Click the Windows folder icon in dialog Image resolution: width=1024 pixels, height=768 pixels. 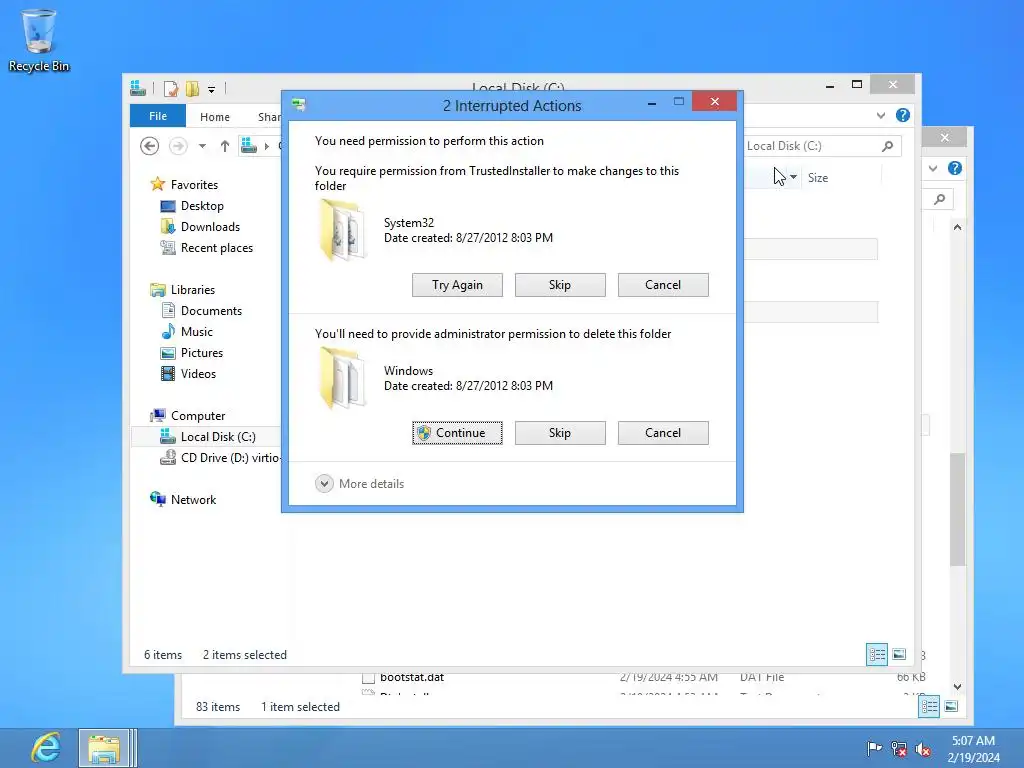342,379
